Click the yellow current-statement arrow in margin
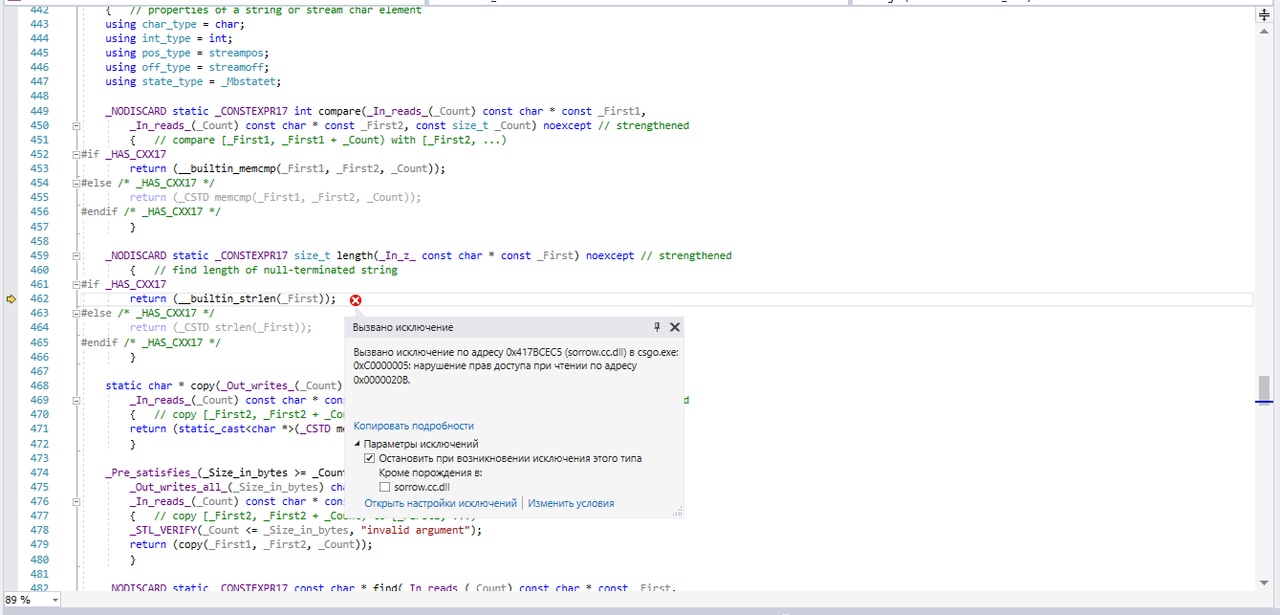The image size is (1280, 615). click(11, 299)
